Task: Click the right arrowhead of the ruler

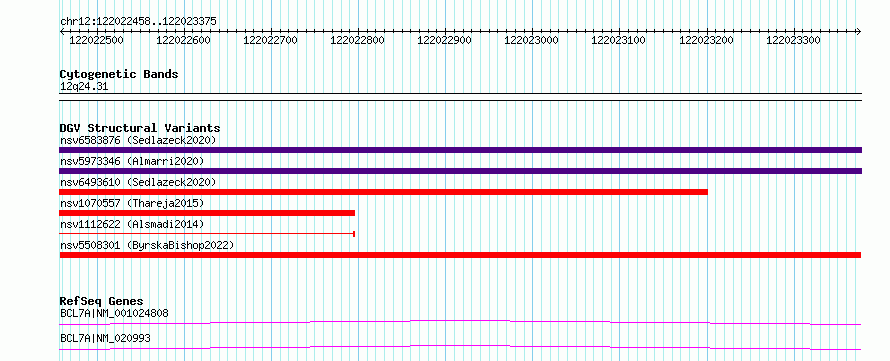Action: pos(859,31)
